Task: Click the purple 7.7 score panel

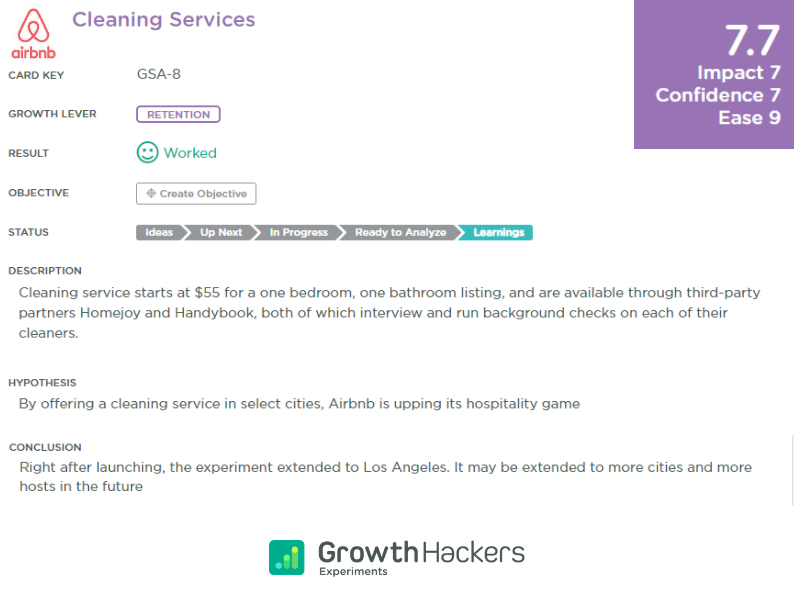Action: point(714,74)
